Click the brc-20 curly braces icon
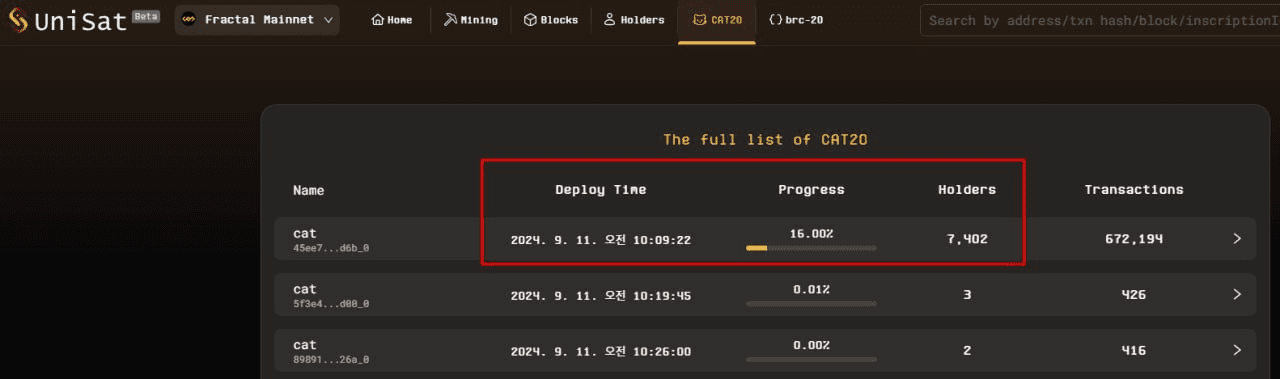The width and height of the screenshot is (1280, 379). click(776, 20)
